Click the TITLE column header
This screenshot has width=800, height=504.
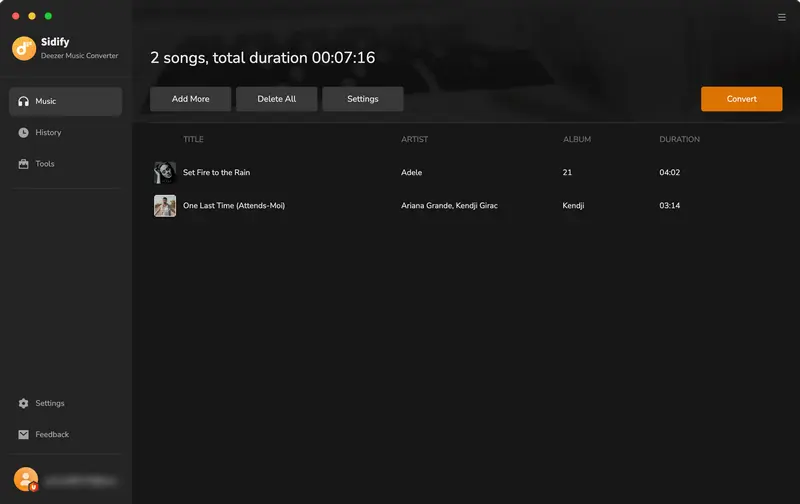coord(193,139)
